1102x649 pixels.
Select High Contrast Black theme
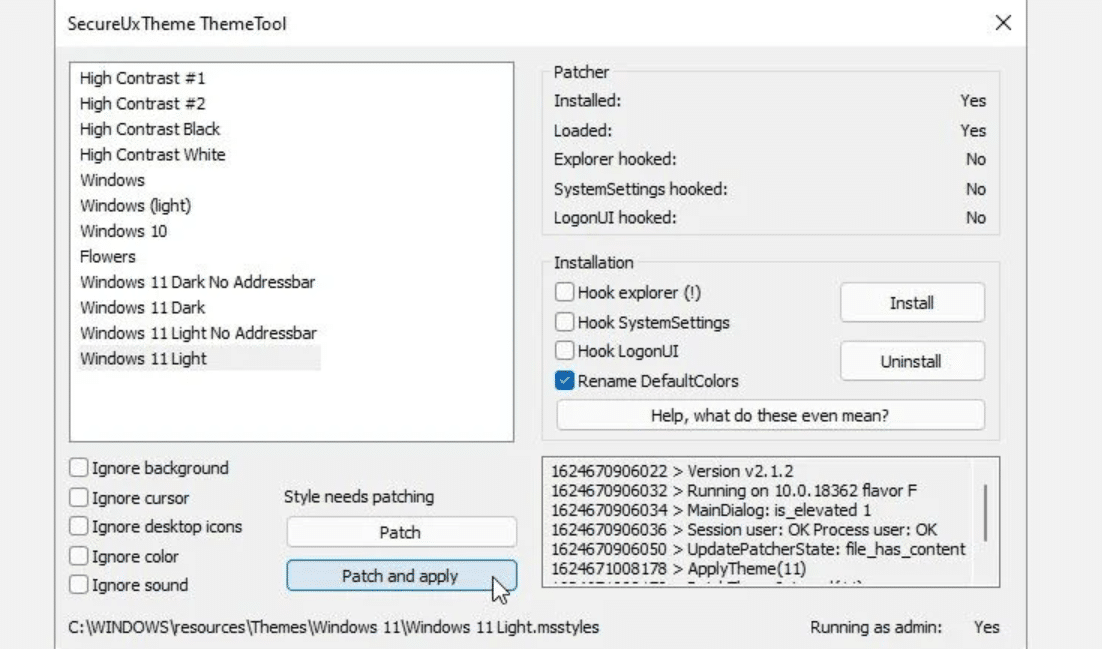click(150, 129)
